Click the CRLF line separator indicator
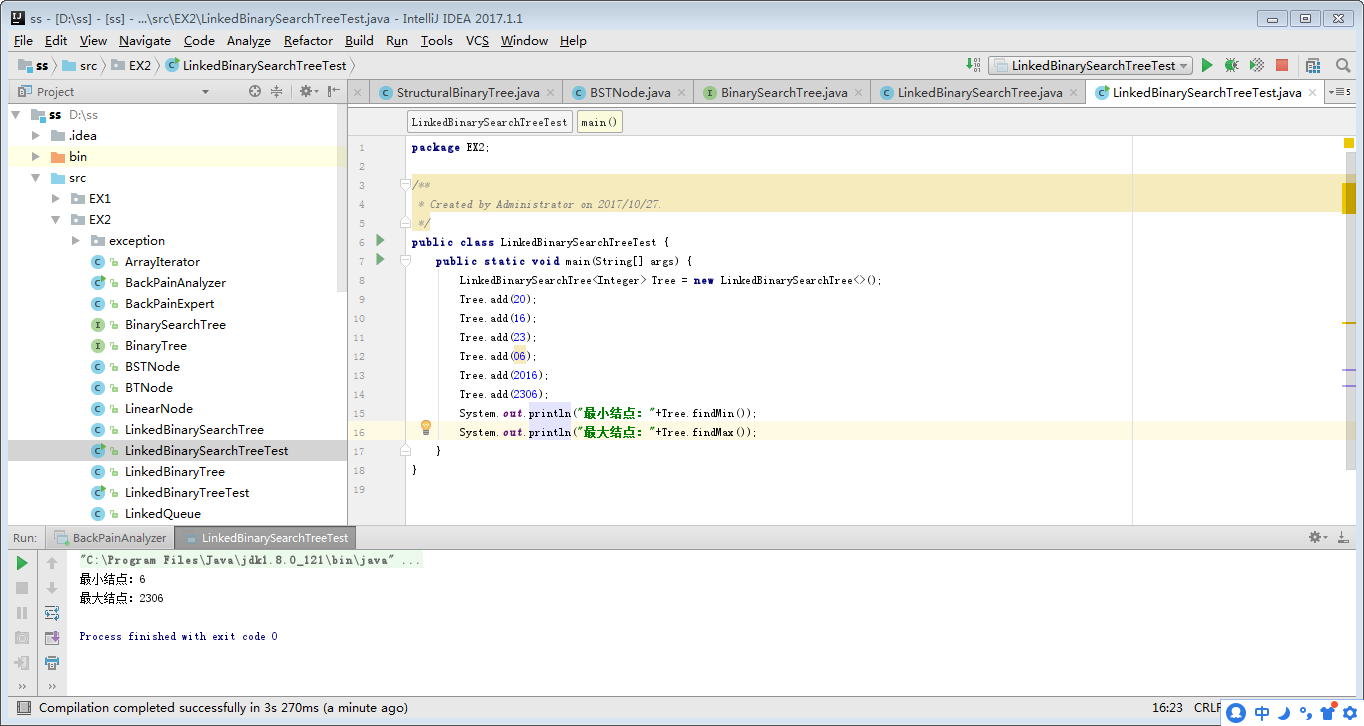The height and width of the screenshot is (726, 1364). (1207, 708)
